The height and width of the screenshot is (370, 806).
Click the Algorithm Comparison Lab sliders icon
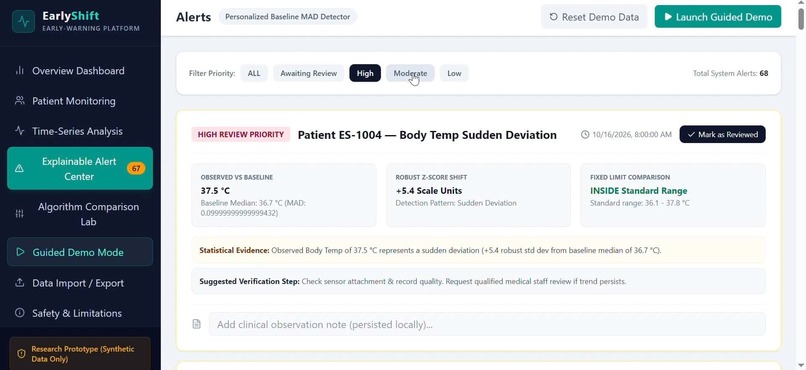pos(20,214)
